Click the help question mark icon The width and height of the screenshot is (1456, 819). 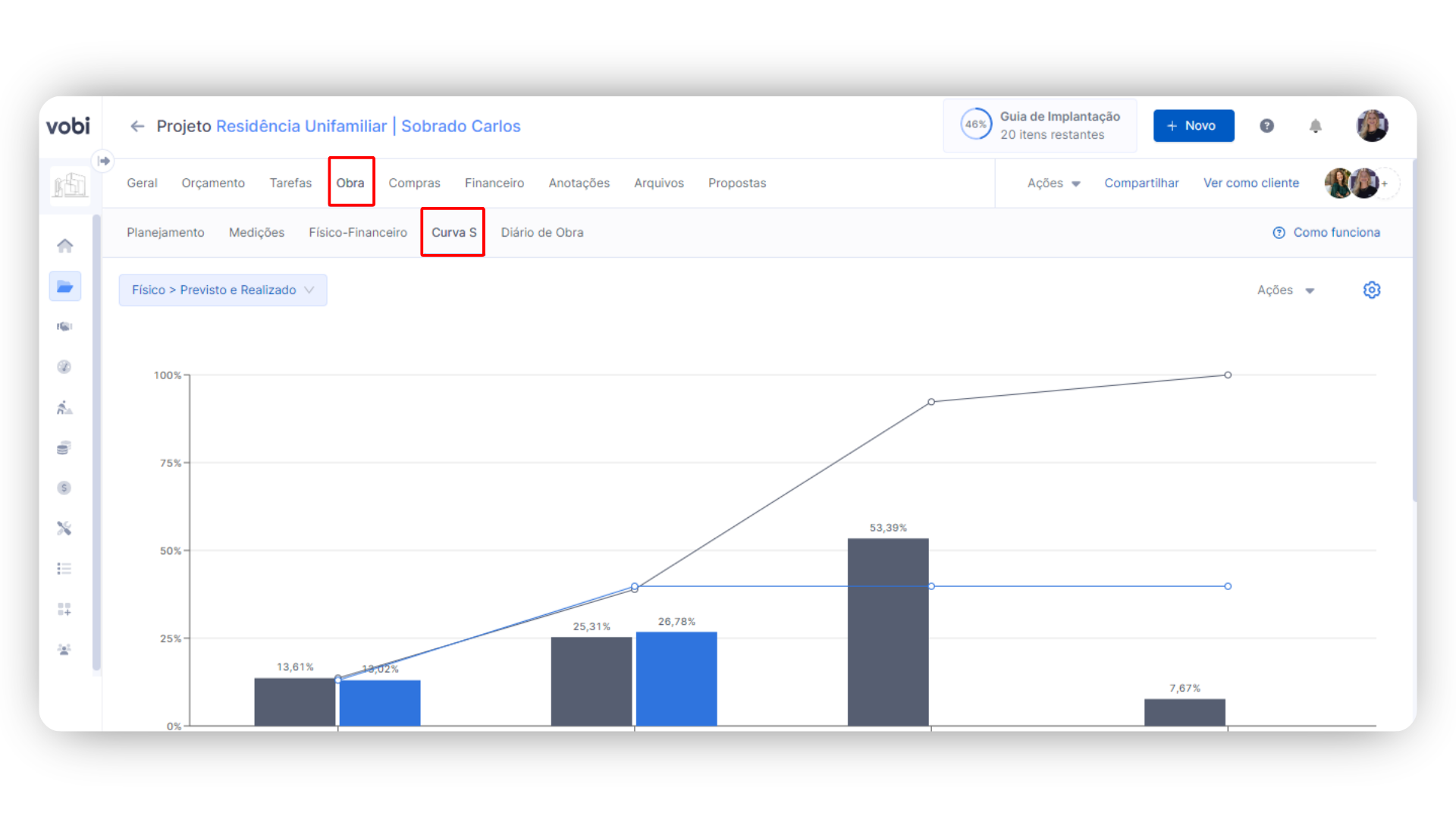point(1266,126)
